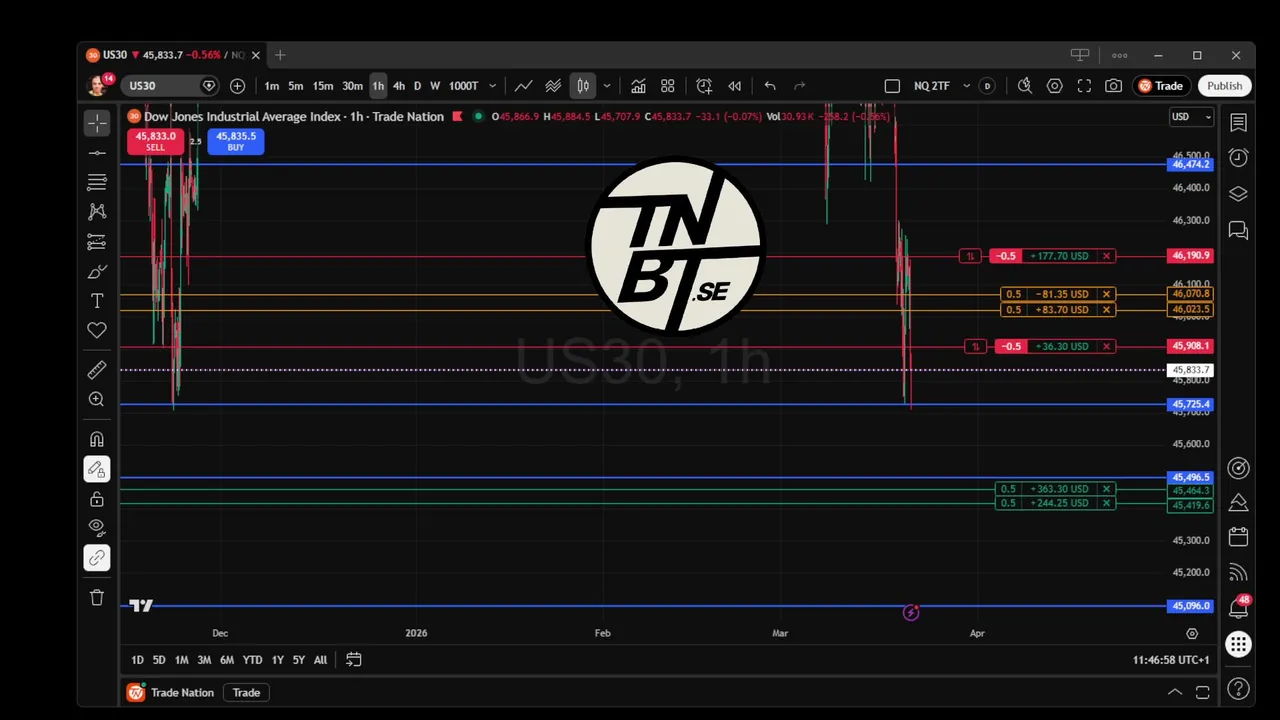Open the news feed icon in right sidebar
Screen dimensions: 1280x720
coord(1238,572)
